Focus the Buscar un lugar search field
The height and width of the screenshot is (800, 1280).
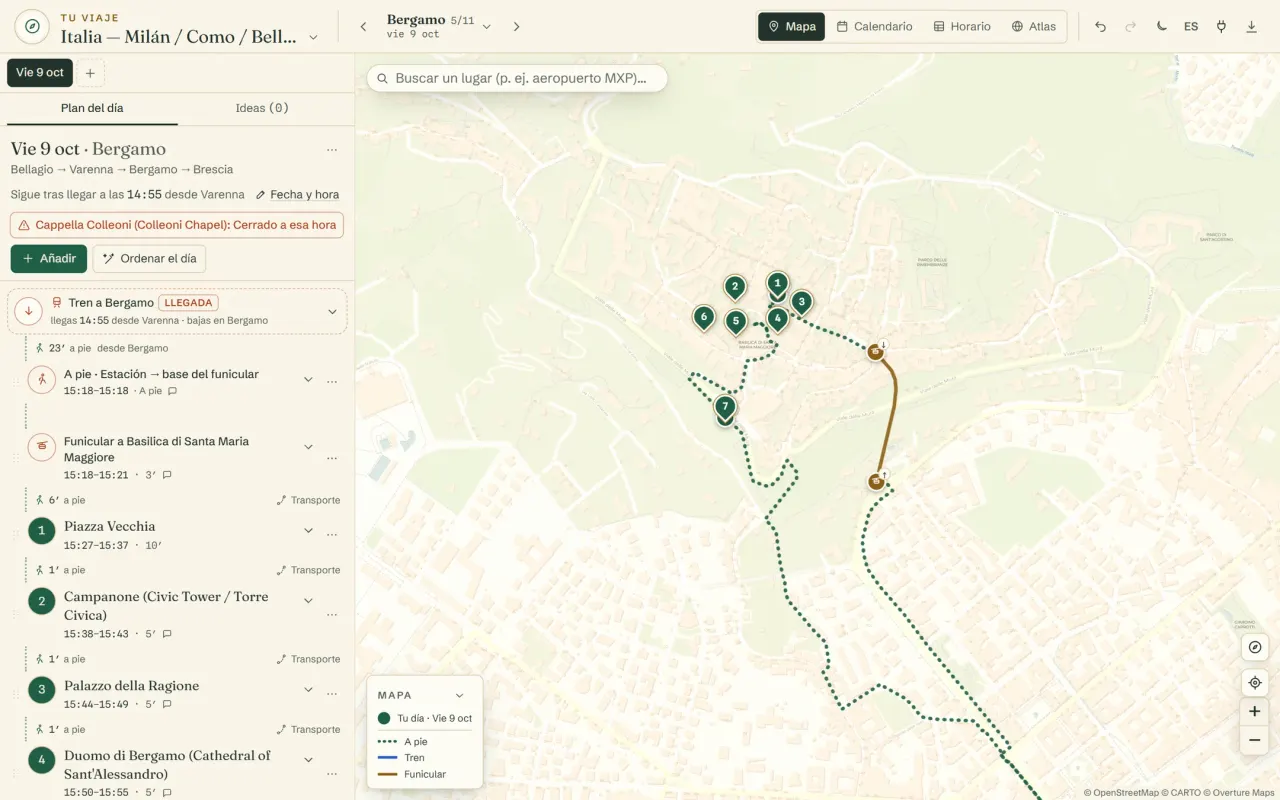point(516,78)
